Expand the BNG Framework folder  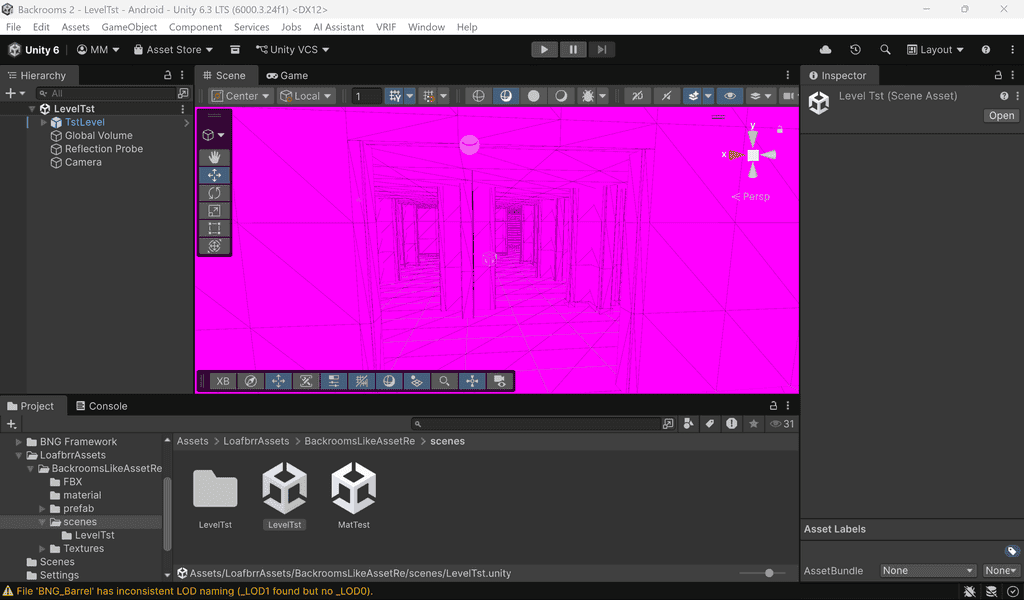tap(19, 442)
